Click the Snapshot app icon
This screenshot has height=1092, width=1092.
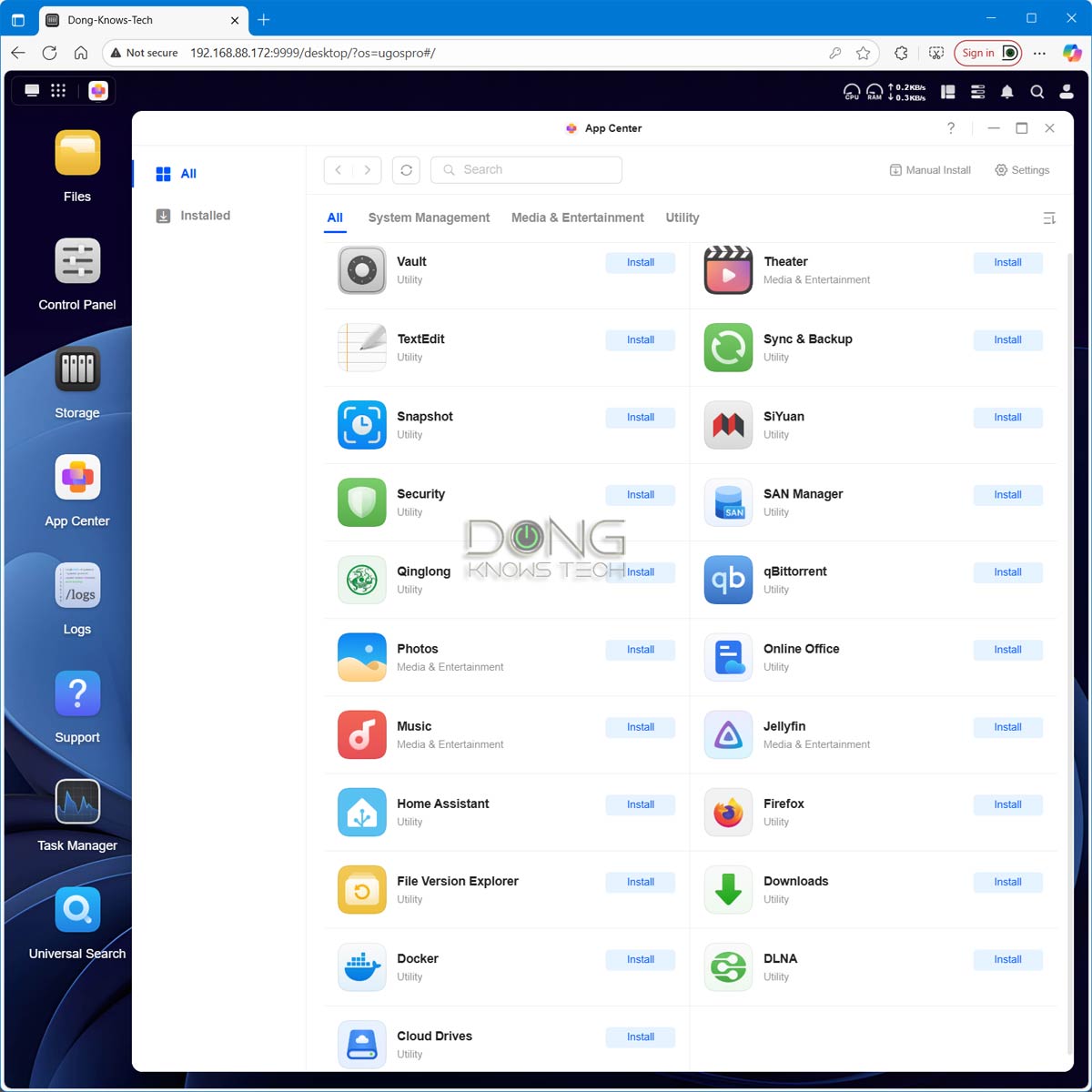(x=362, y=425)
